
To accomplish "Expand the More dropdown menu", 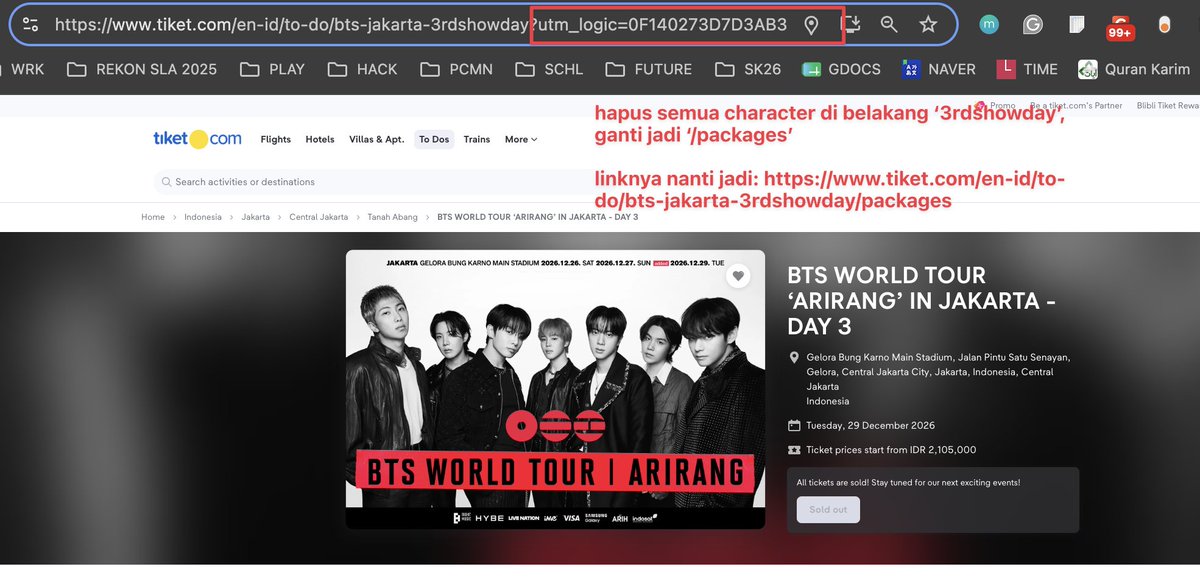I will (521, 139).
